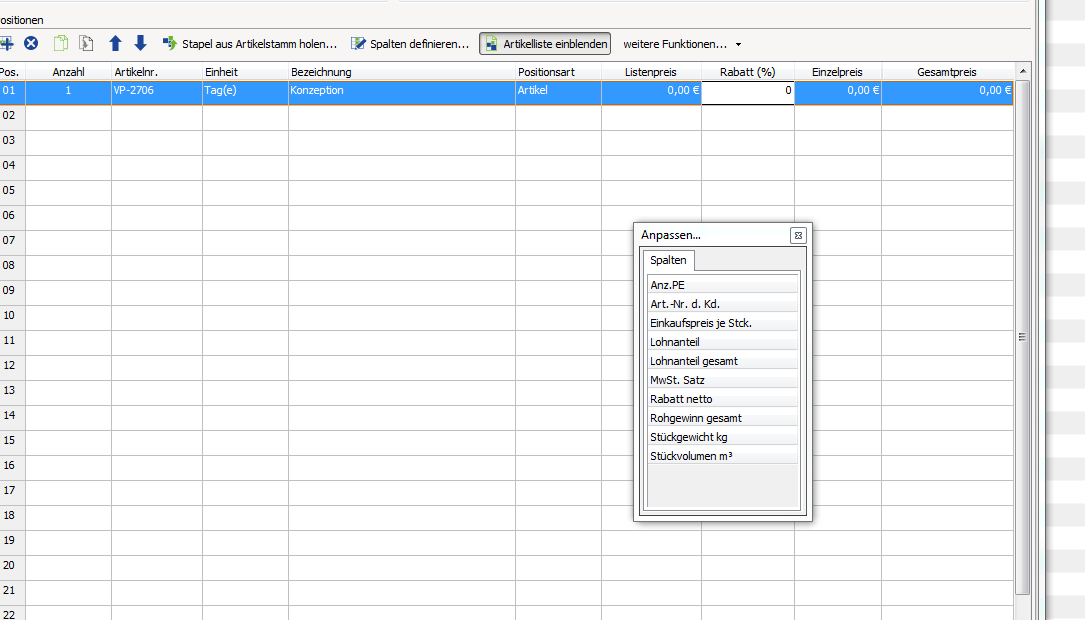The height and width of the screenshot is (620, 1085).
Task: Click the Anzahl column header
Action: pos(69,72)
